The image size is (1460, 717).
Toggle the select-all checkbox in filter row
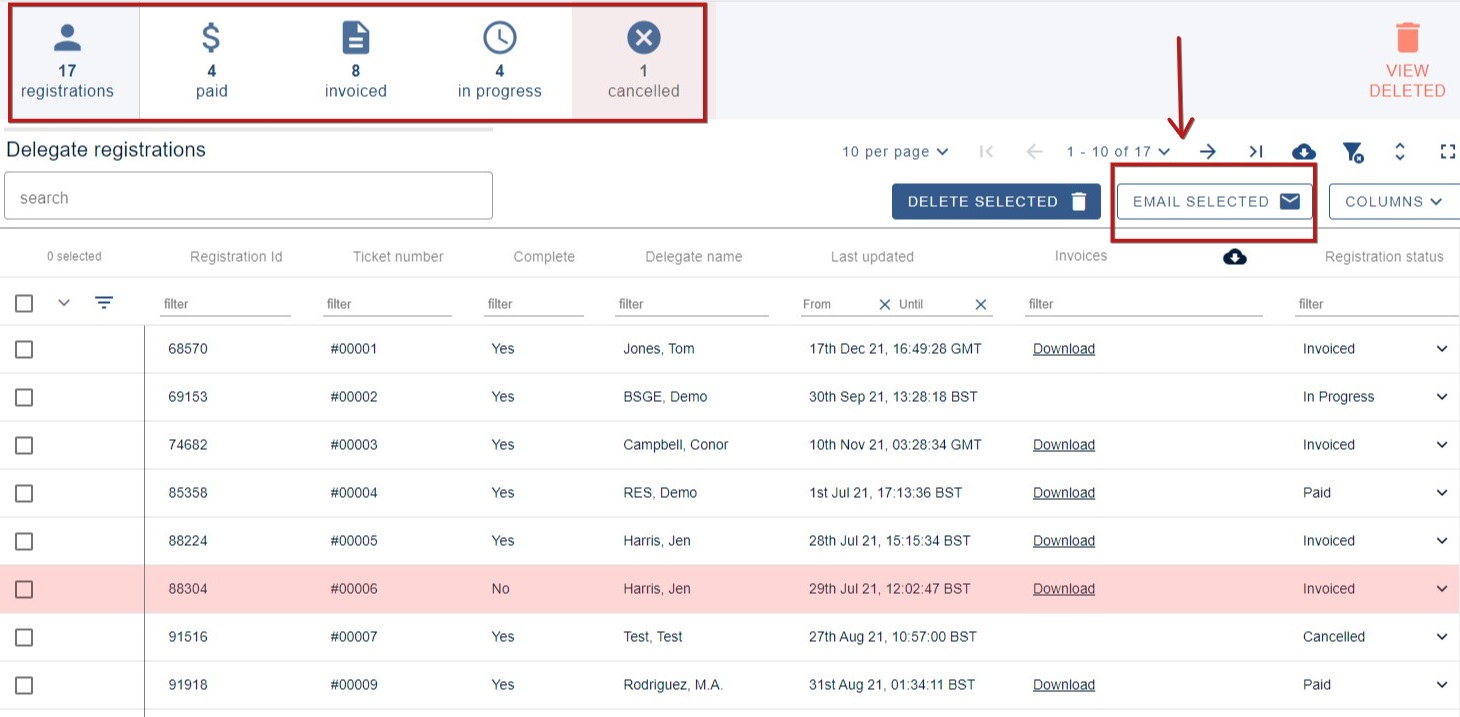coord(24,303)
